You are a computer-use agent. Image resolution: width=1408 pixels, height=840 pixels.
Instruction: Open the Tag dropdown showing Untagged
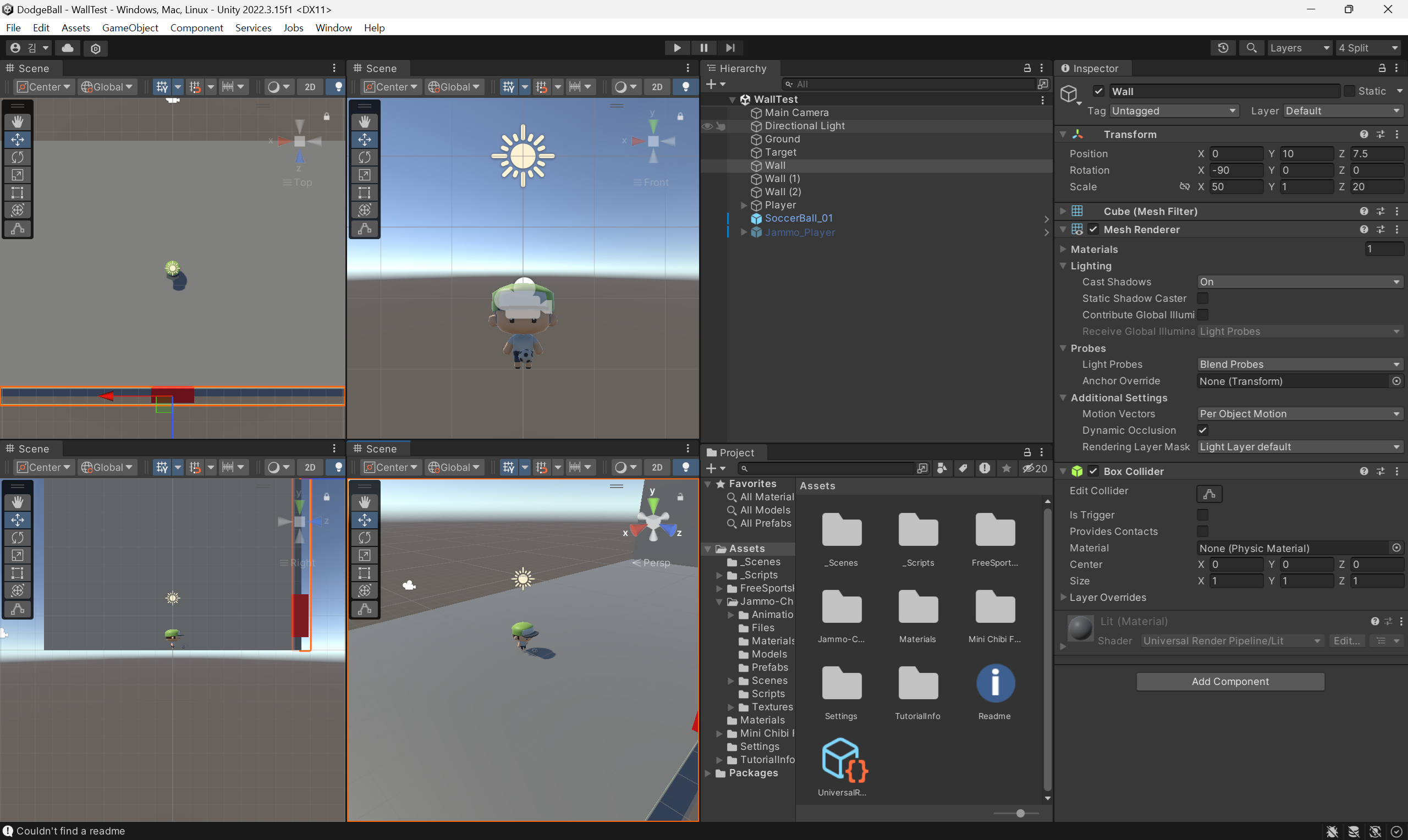pyautogui.click(x=1174, y=111)
